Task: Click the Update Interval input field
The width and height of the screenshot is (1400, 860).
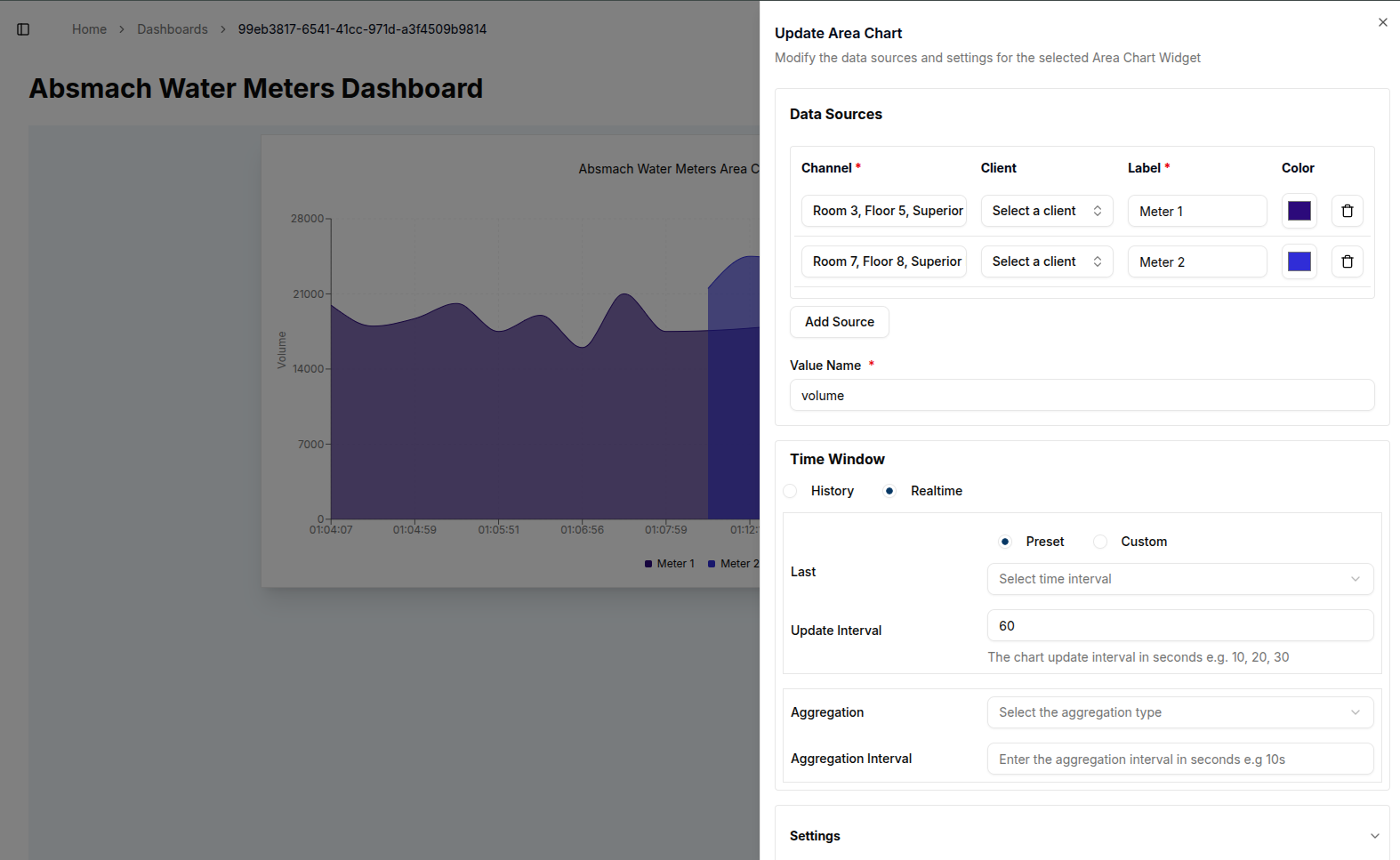Action: [x=1179, y=626]
